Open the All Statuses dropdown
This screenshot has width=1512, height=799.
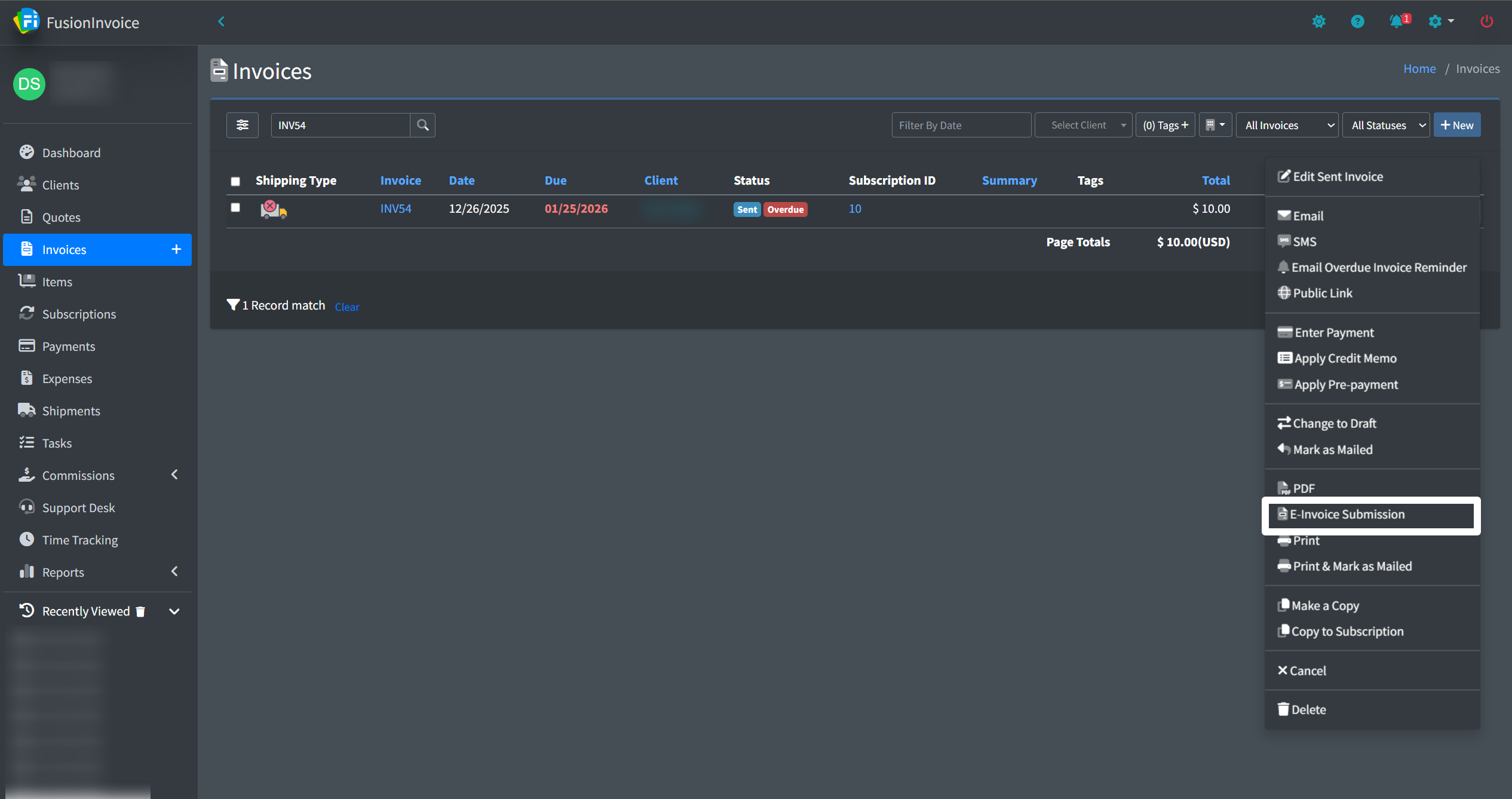pos(1385,125)
